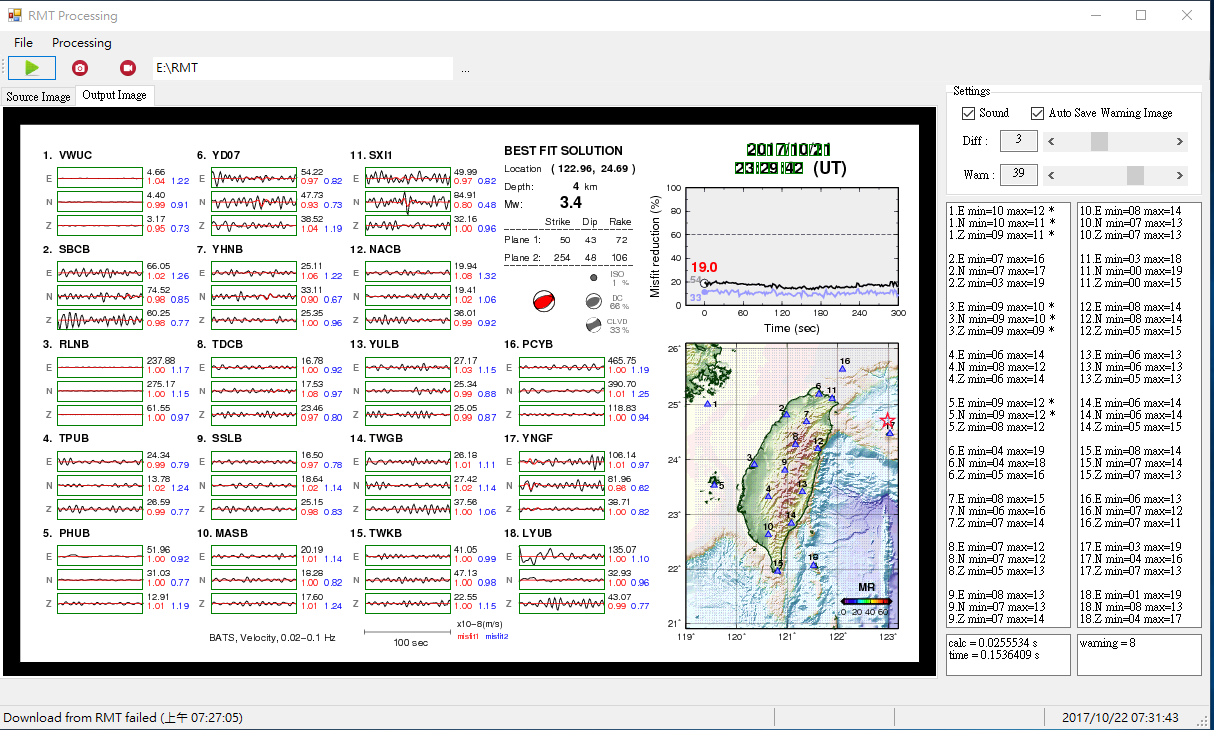Click the '3.Z min=09 max=09 *' row

[x=1001, y=331]
